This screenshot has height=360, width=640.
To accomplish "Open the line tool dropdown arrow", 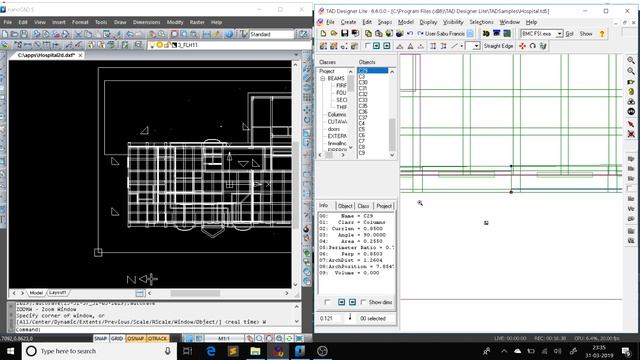I will pyautogui.click(x=462, y=46).
